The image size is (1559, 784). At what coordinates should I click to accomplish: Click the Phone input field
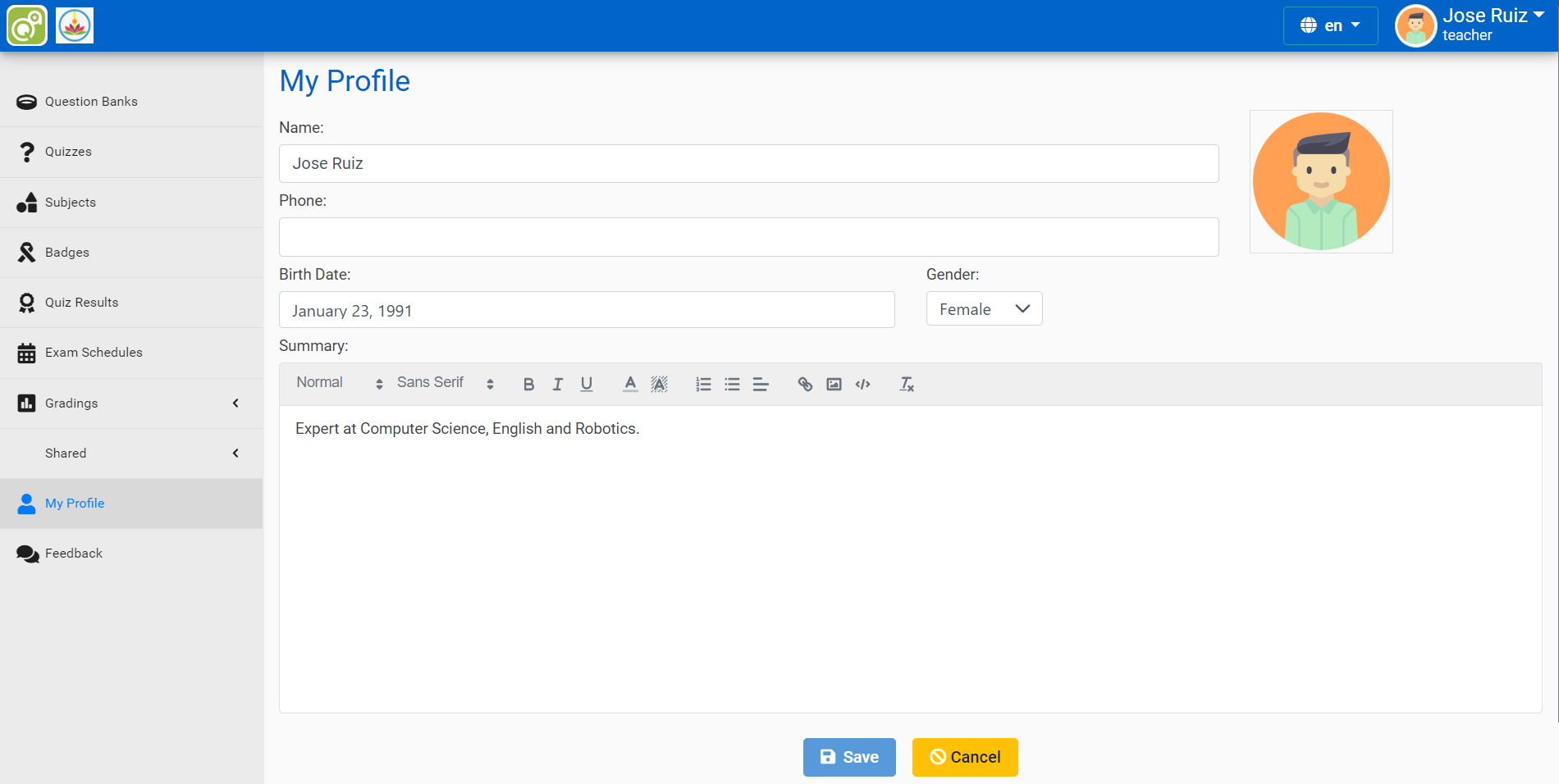(748, 237)
